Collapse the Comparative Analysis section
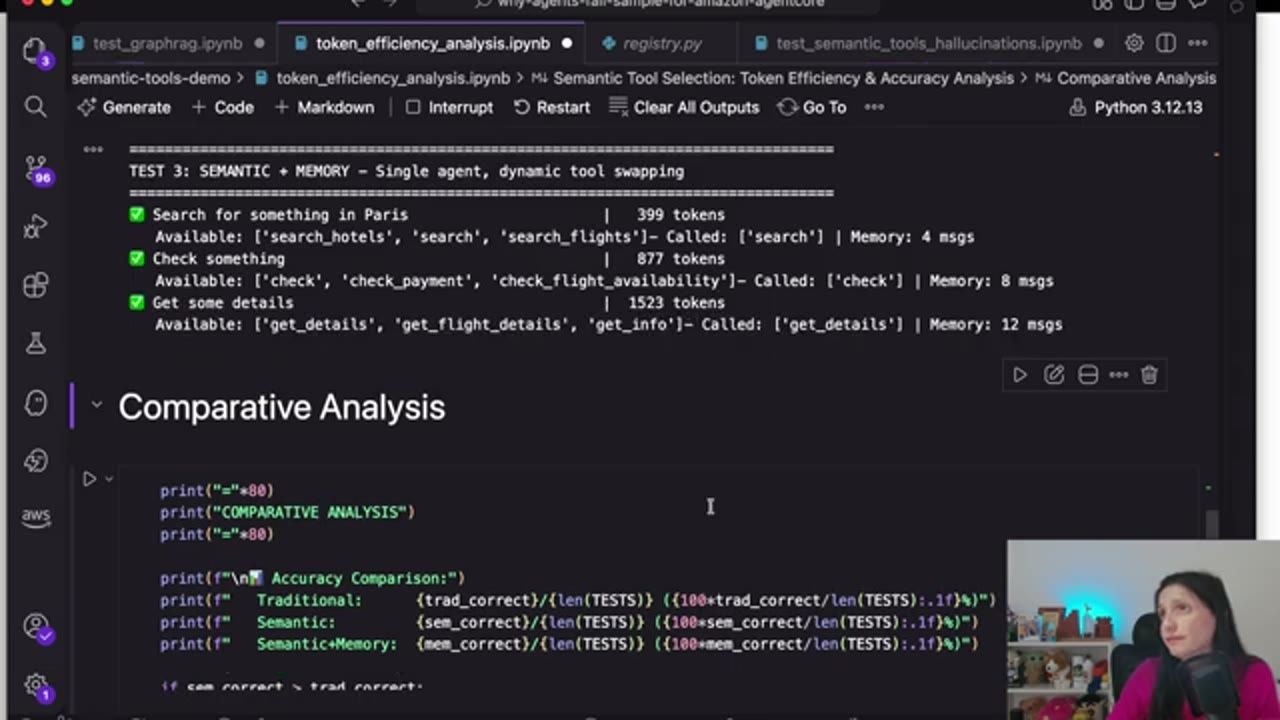 (x=96, y=405)
